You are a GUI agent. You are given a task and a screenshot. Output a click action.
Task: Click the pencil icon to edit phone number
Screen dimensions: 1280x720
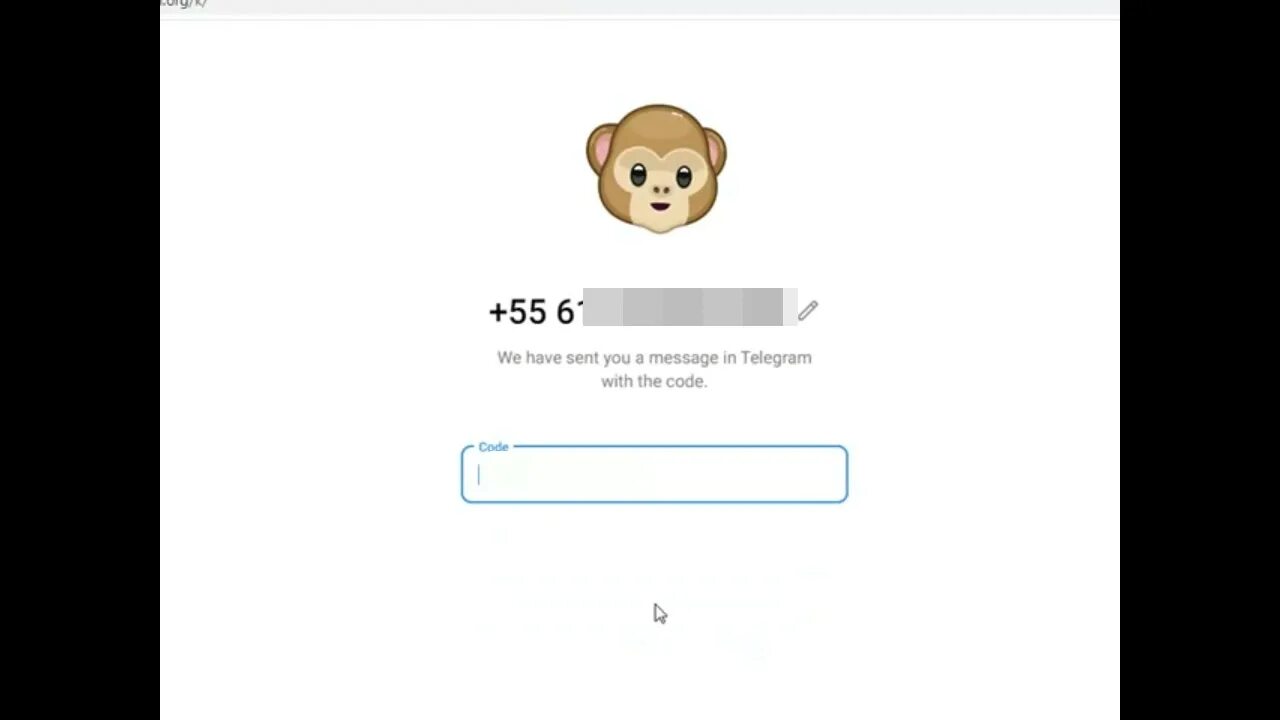tap(808, 311)
